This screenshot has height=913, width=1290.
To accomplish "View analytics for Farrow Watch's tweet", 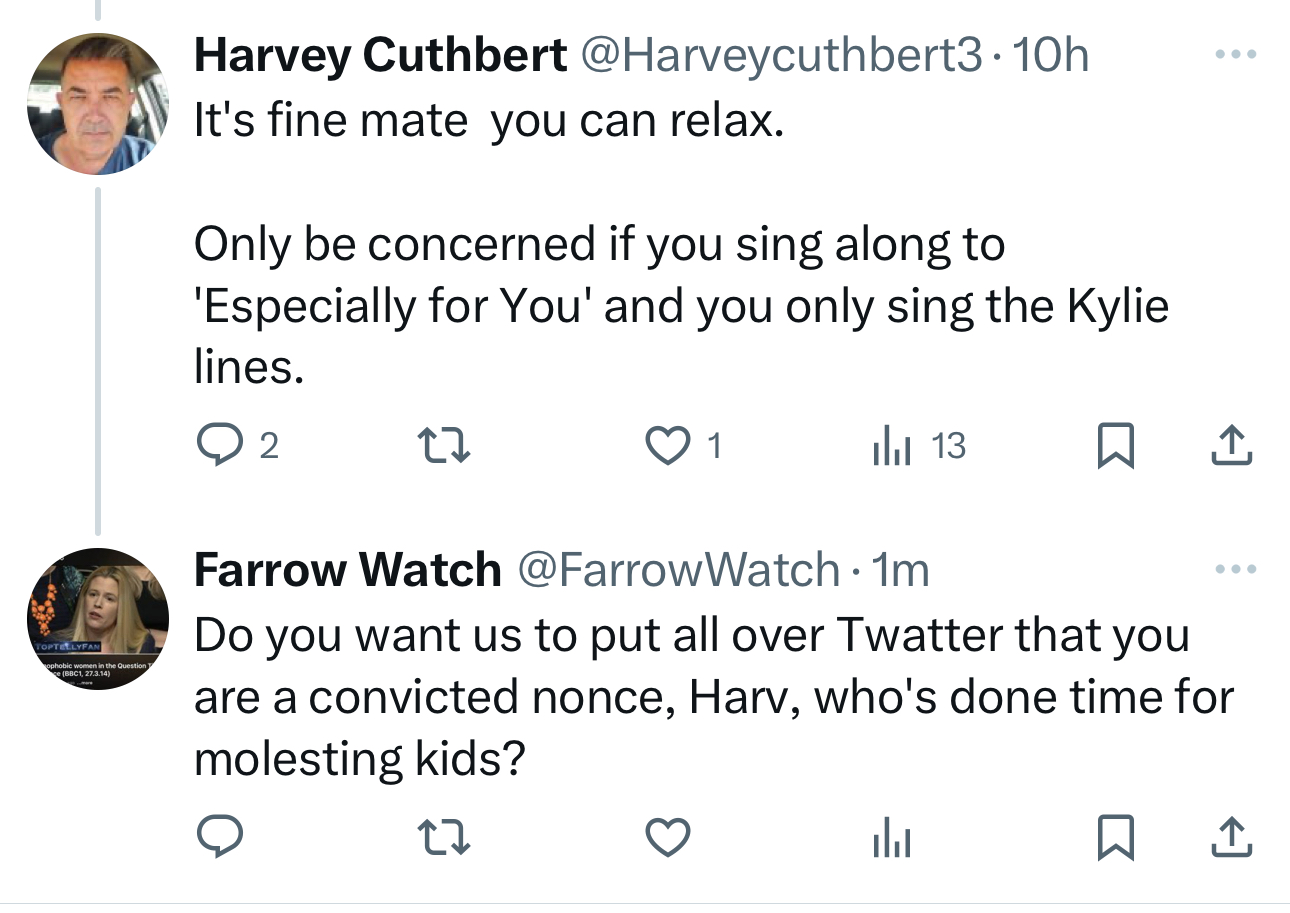I will coord(892,838).
